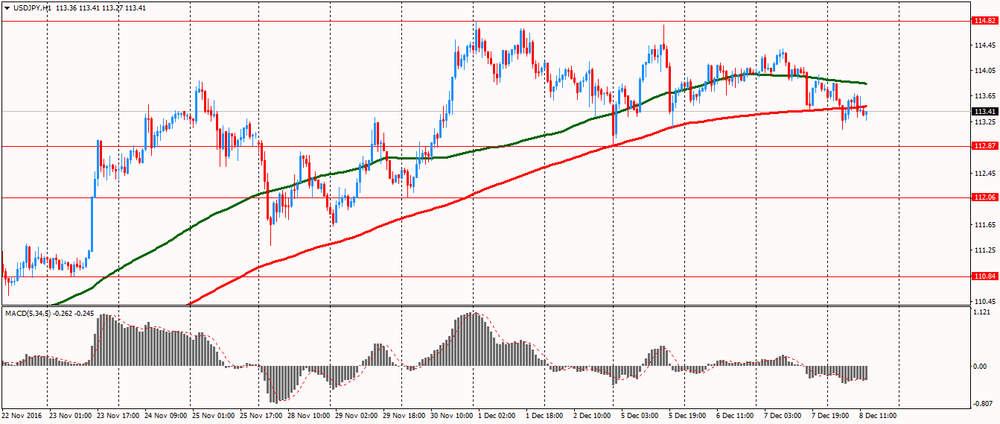
Task: Click the 111.25 price scale value
Action: click(x=983, y=250)
